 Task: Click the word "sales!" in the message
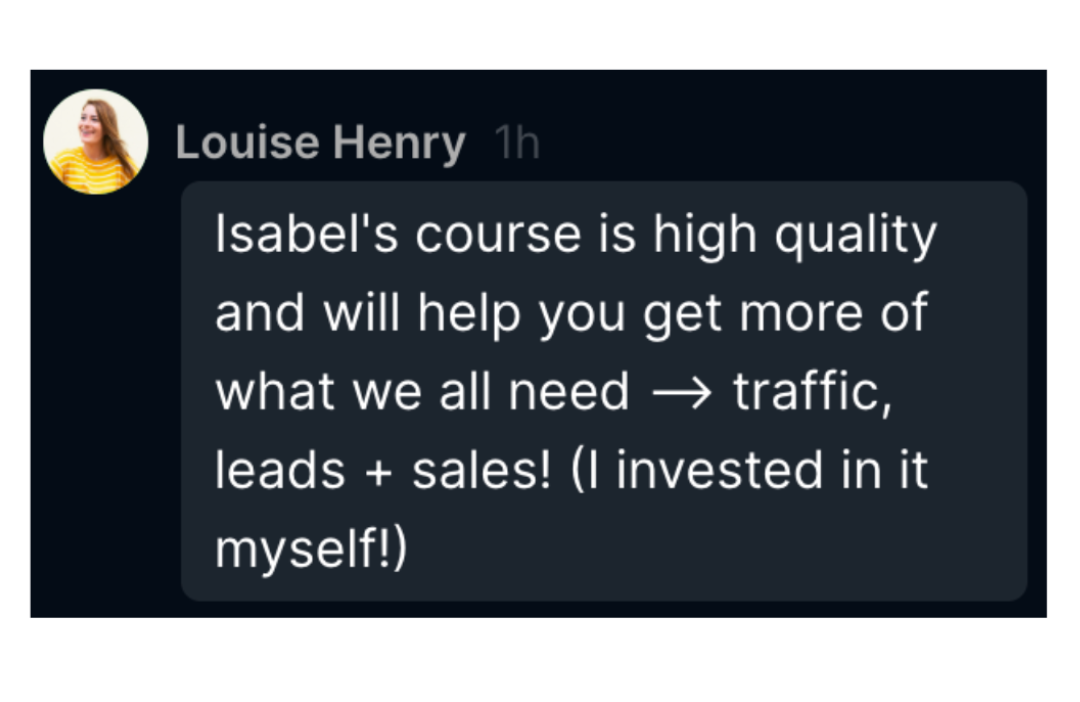coord(481,471)
